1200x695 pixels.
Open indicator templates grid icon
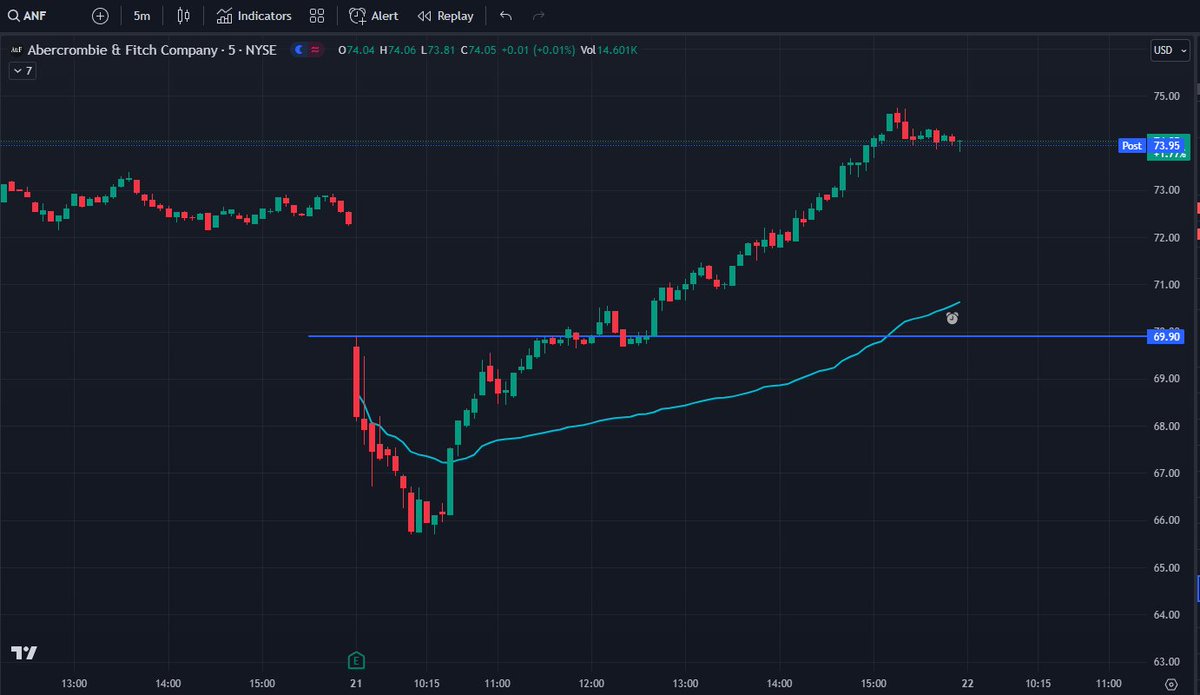(x=317, y=16)
